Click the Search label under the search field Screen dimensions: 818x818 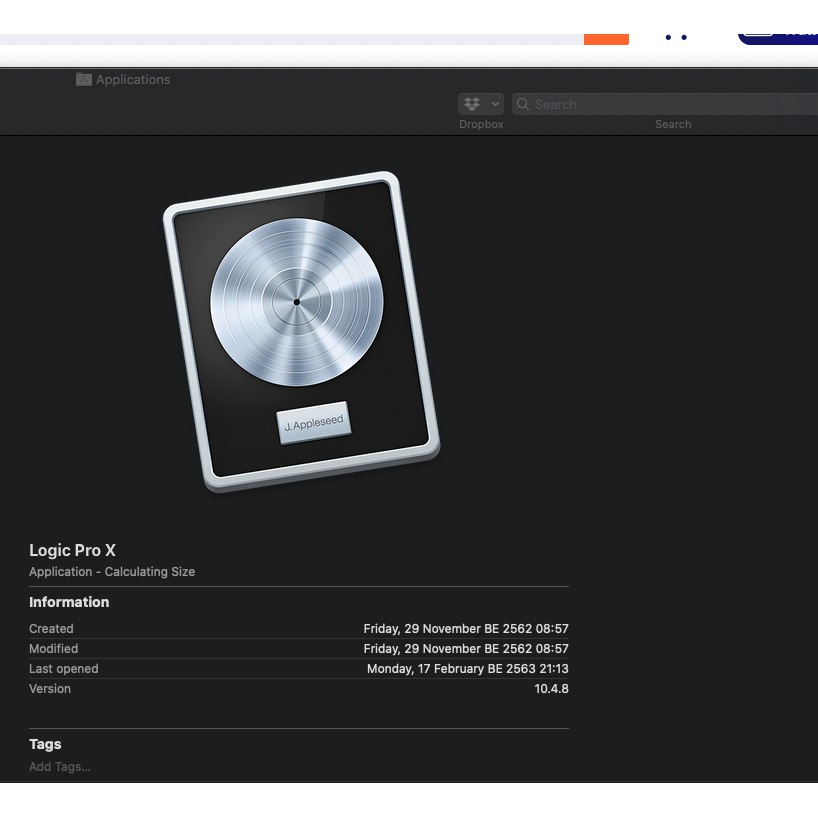pyautogui.click(x=672, y=124)
